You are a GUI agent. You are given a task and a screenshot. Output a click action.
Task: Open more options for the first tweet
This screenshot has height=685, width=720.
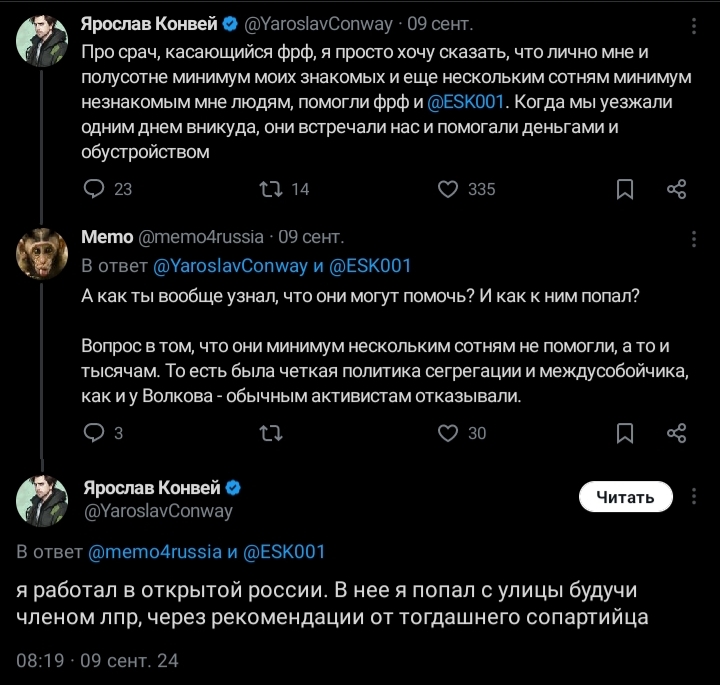[x=694, y=22]
